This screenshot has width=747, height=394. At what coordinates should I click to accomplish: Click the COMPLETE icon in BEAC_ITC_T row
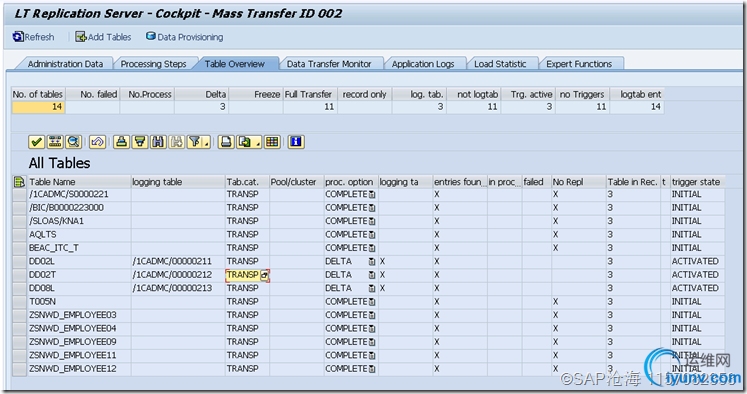(x=372, y=248)
